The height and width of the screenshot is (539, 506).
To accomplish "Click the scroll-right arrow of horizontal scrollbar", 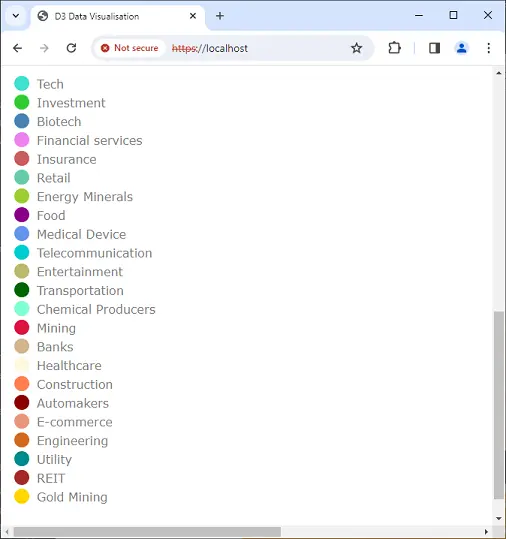I will tap(486, 532).
